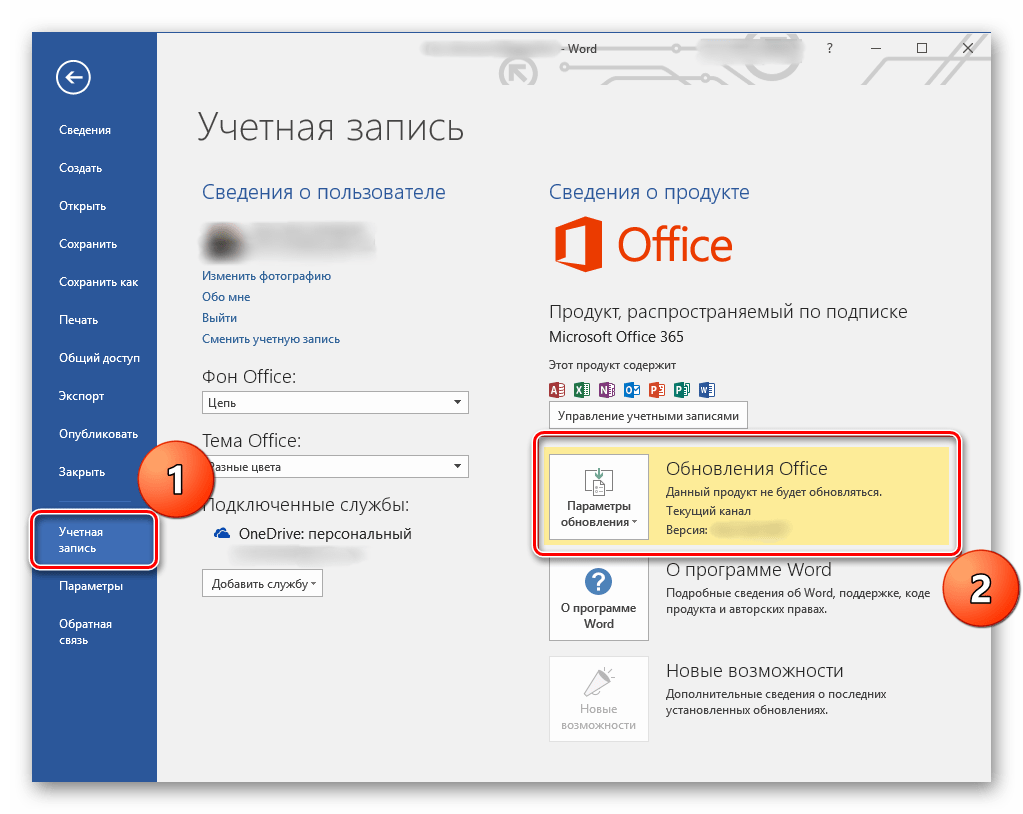Image resolution: width=1023 pixels, height=814 pixels.
Task: Click the Word app icon in product list
Action: [x=707, y=390]
